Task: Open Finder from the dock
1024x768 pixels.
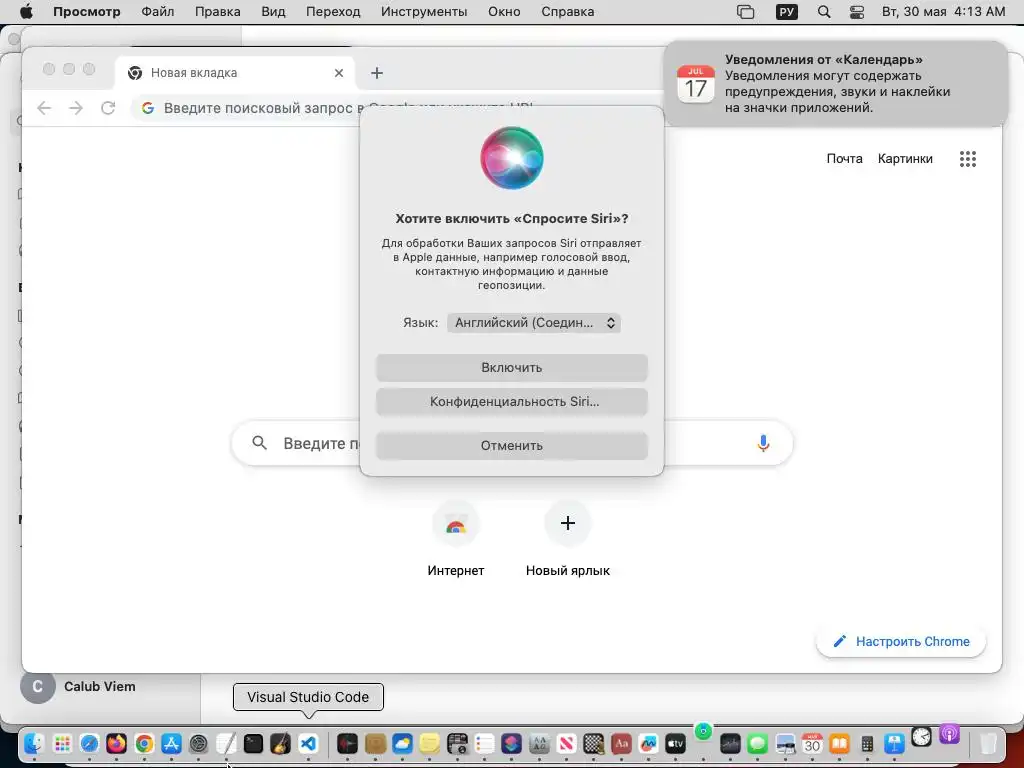Action: pyautogui.click(x=34, y=743)
